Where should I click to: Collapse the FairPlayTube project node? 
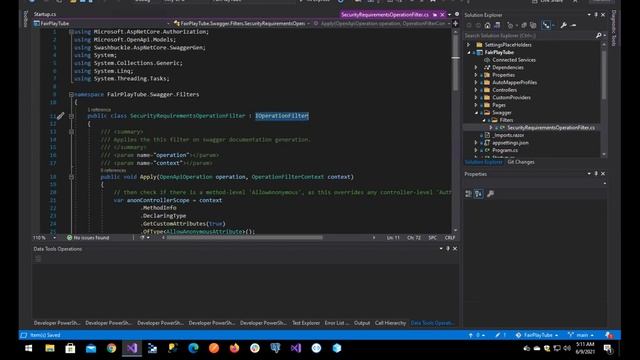(x=469, y=52)
